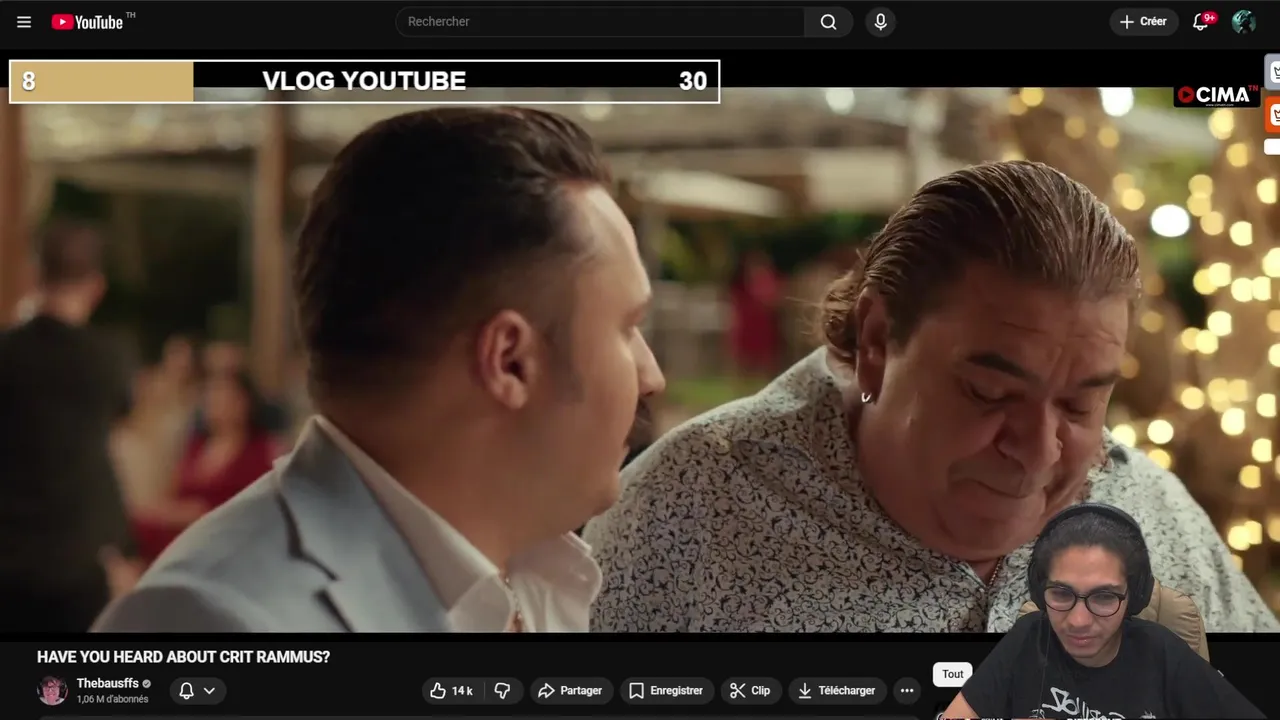Save the video with Enregistrer
The width and height of the screenshot is (1280, 720).
(666, 690)
